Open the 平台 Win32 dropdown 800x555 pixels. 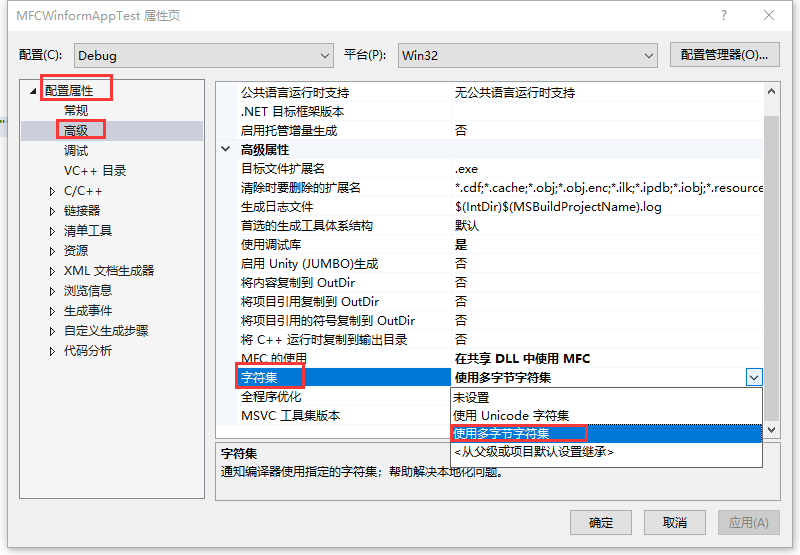pyautogui.click(x=528, y=55)
